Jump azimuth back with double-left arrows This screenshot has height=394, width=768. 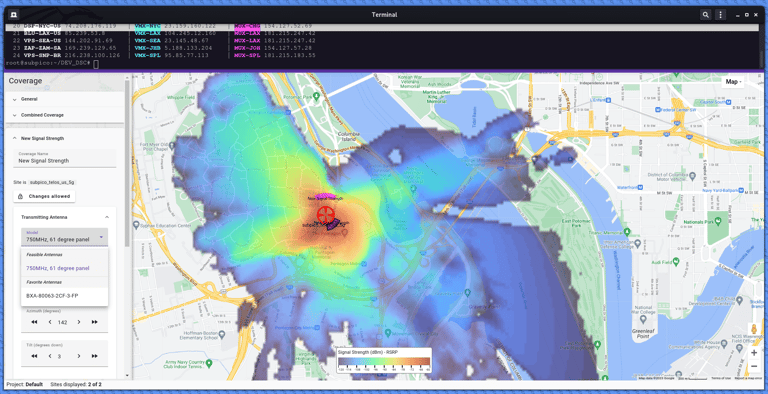click(x=34, y=322)
